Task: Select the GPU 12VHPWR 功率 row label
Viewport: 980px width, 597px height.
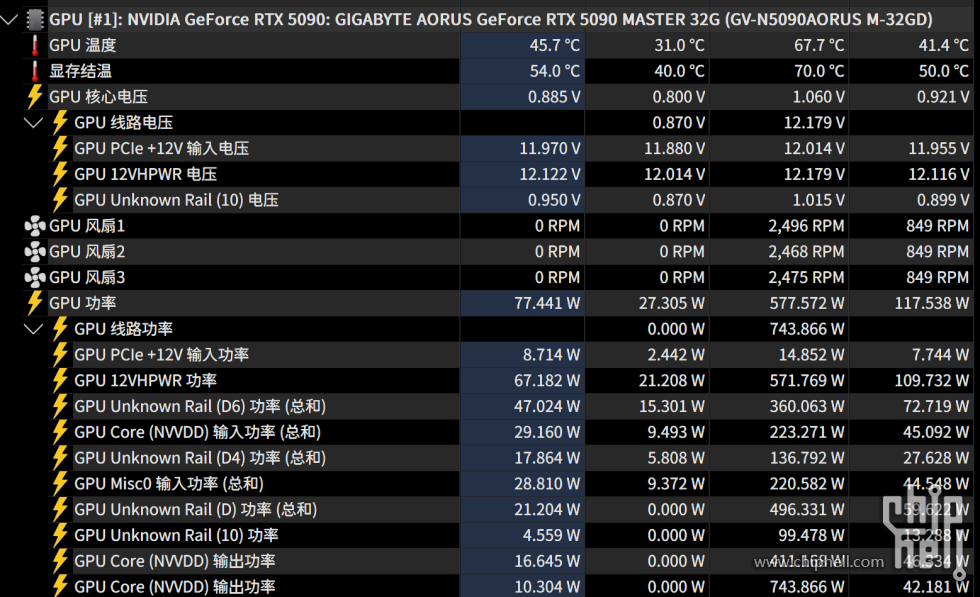Action: 146,380
